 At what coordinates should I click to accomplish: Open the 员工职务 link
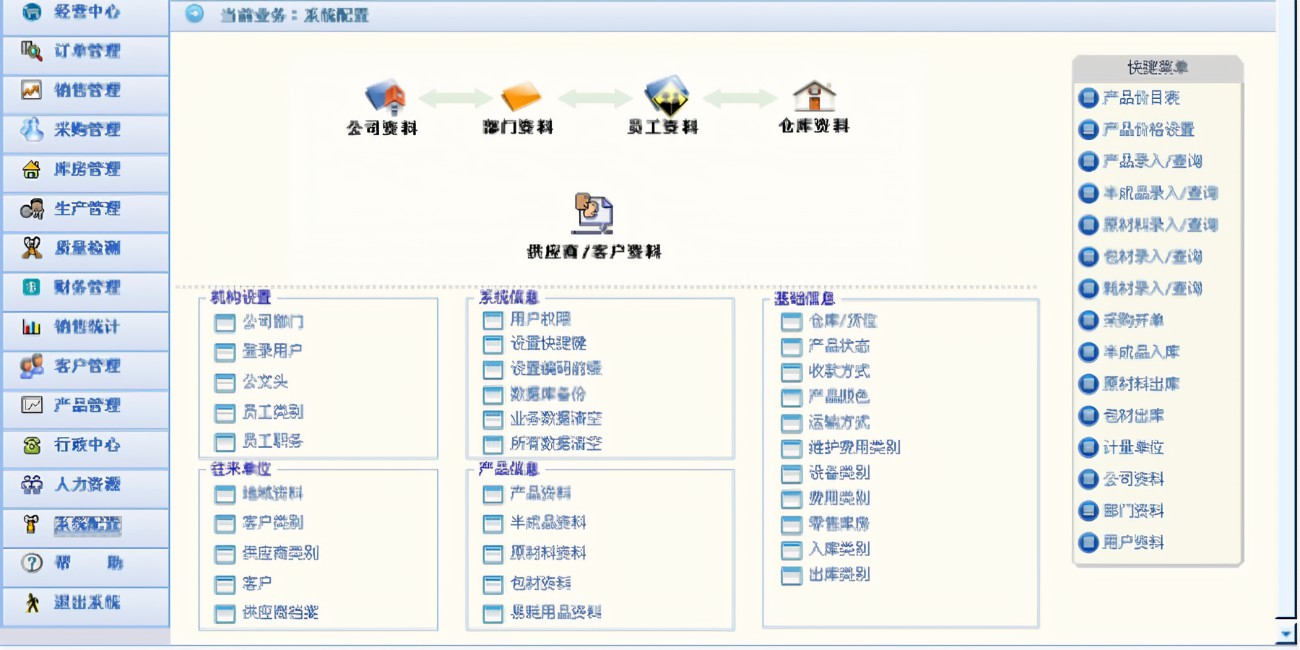pyautogui.click(x=272, y=441)
